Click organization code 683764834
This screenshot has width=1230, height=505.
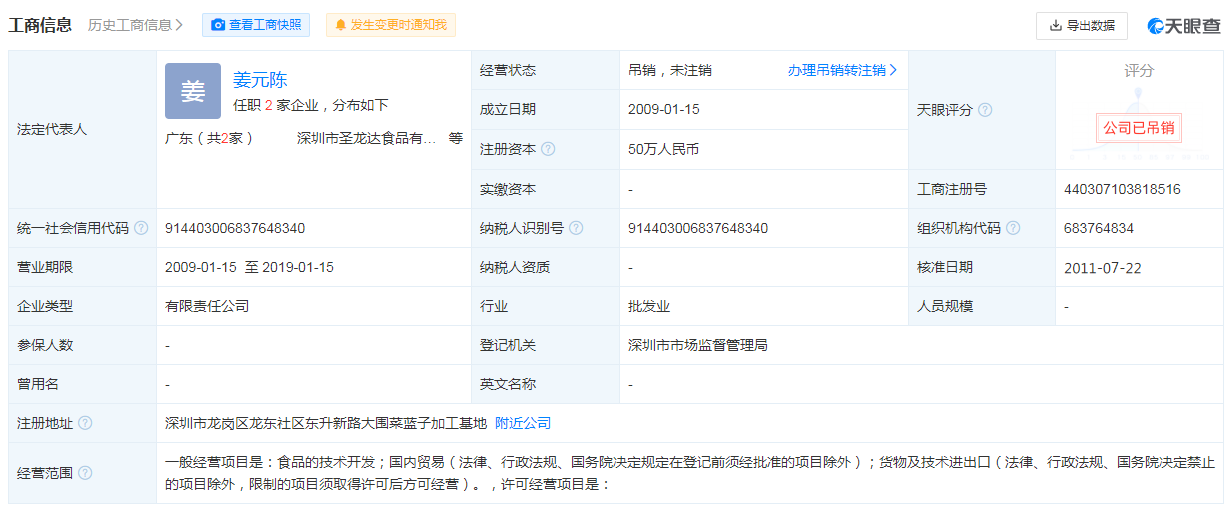[1099, 228]
